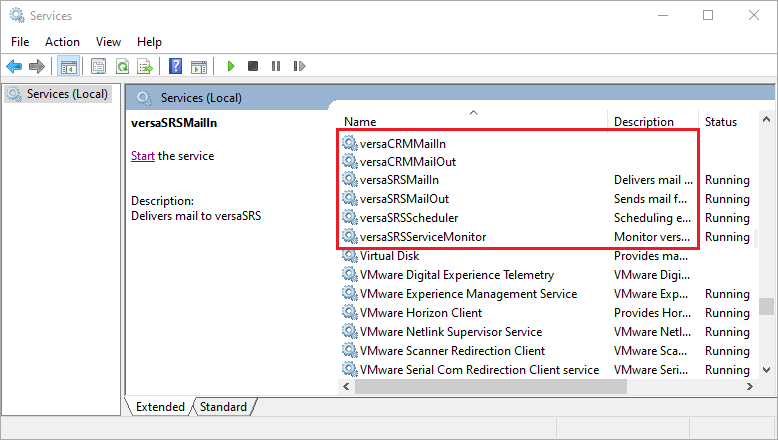Select the versaSRSScheduler service row
The image size is (778, 440).
click(x=545, y=218)
